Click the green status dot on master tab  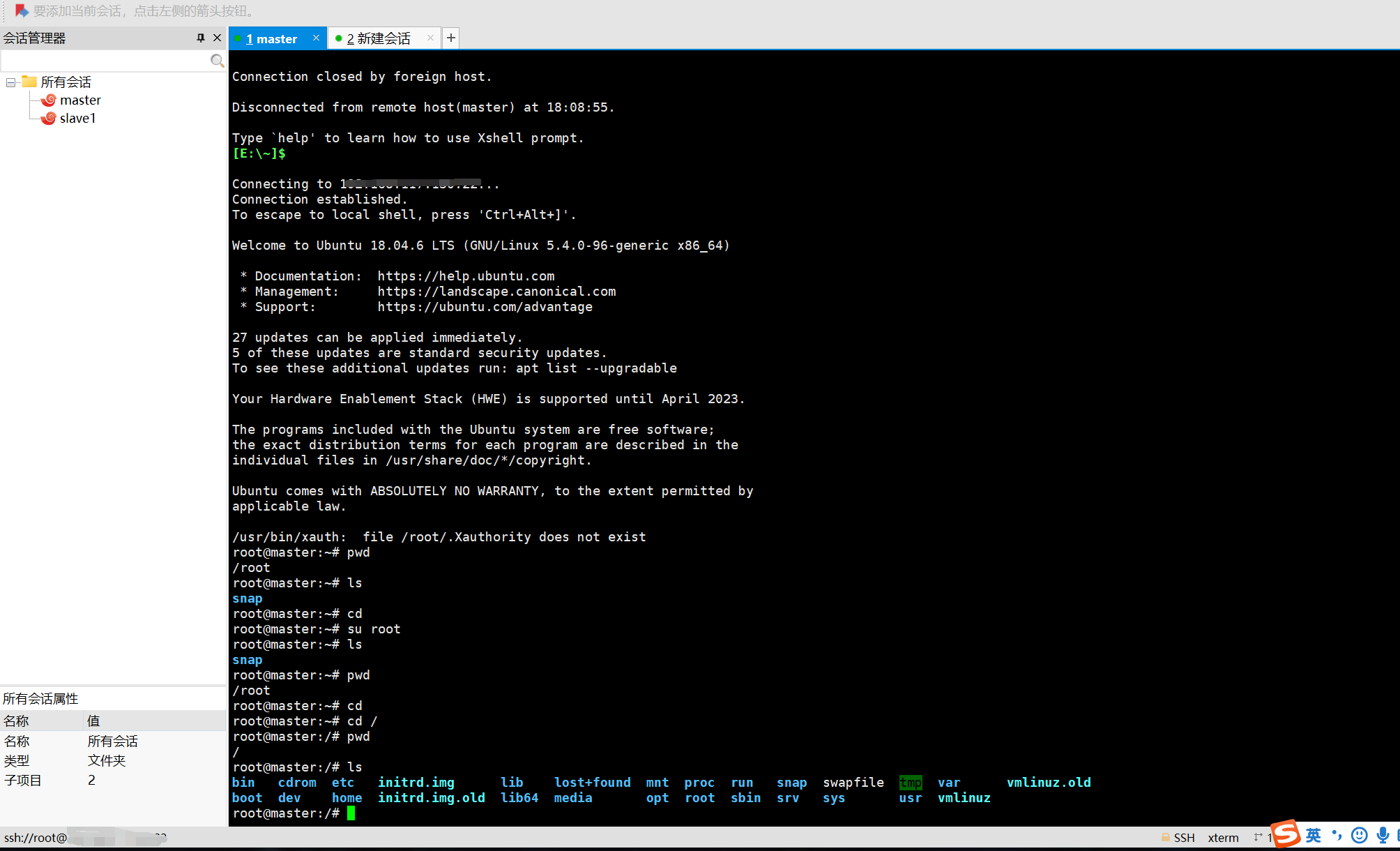[x=237, y=38]
